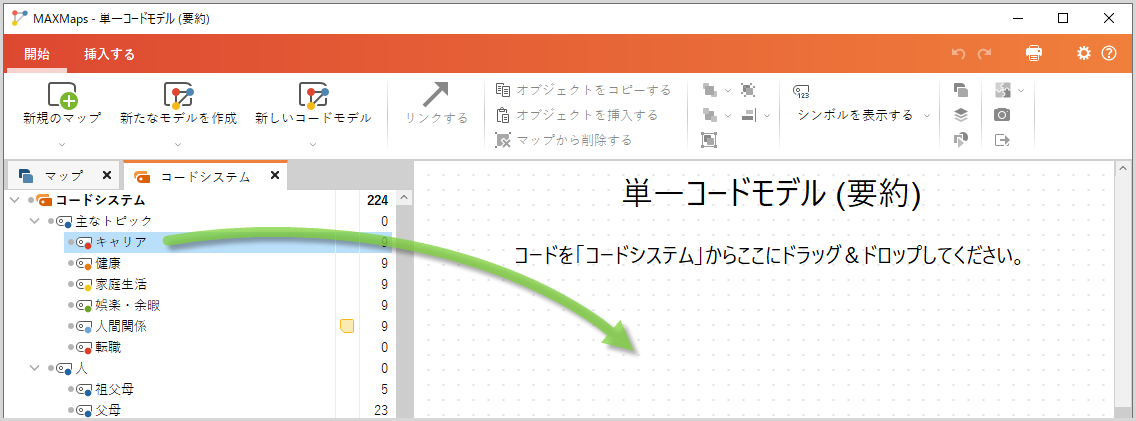The height and width of the screenshot is (421, 1136).
Task: Click マップから削除する
Action: pyautogui.click(x=564, y=140)
